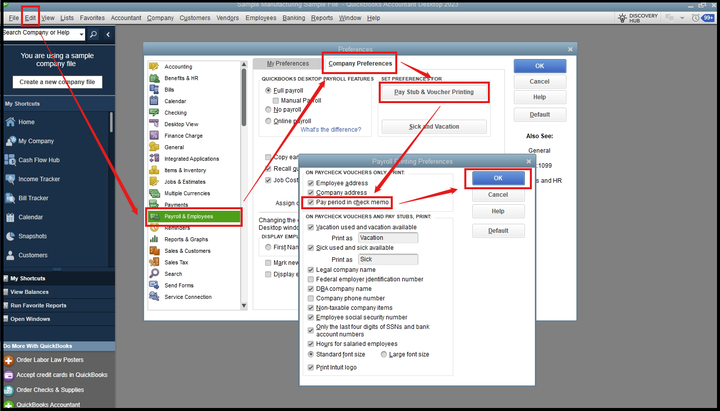This screenshot has width=720, height=411.
Task: Click the Vacation Print as field
Action: pyautogui.click(x=388, y=238)
